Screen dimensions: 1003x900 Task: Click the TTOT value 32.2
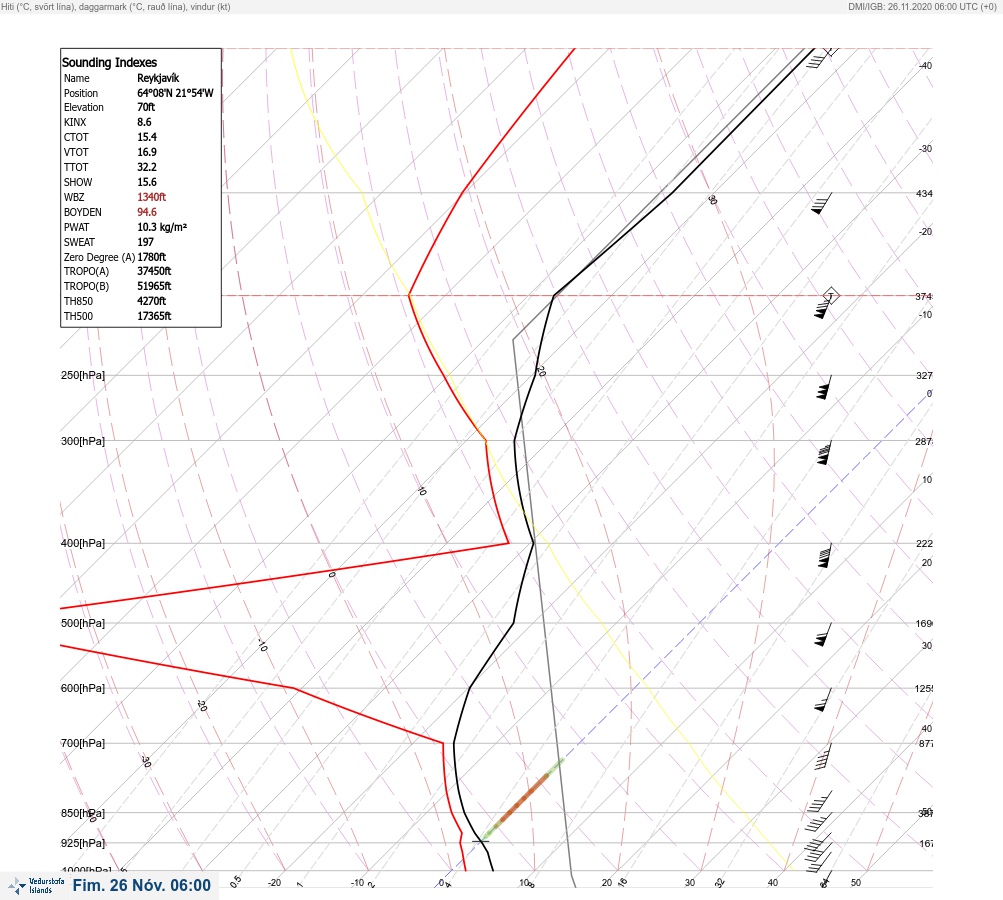tap(147, 167)
